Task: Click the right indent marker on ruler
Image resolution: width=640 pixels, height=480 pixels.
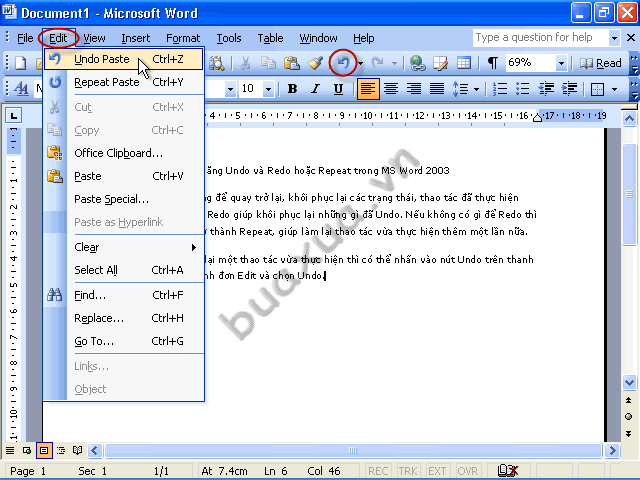Action: [538, 118]
